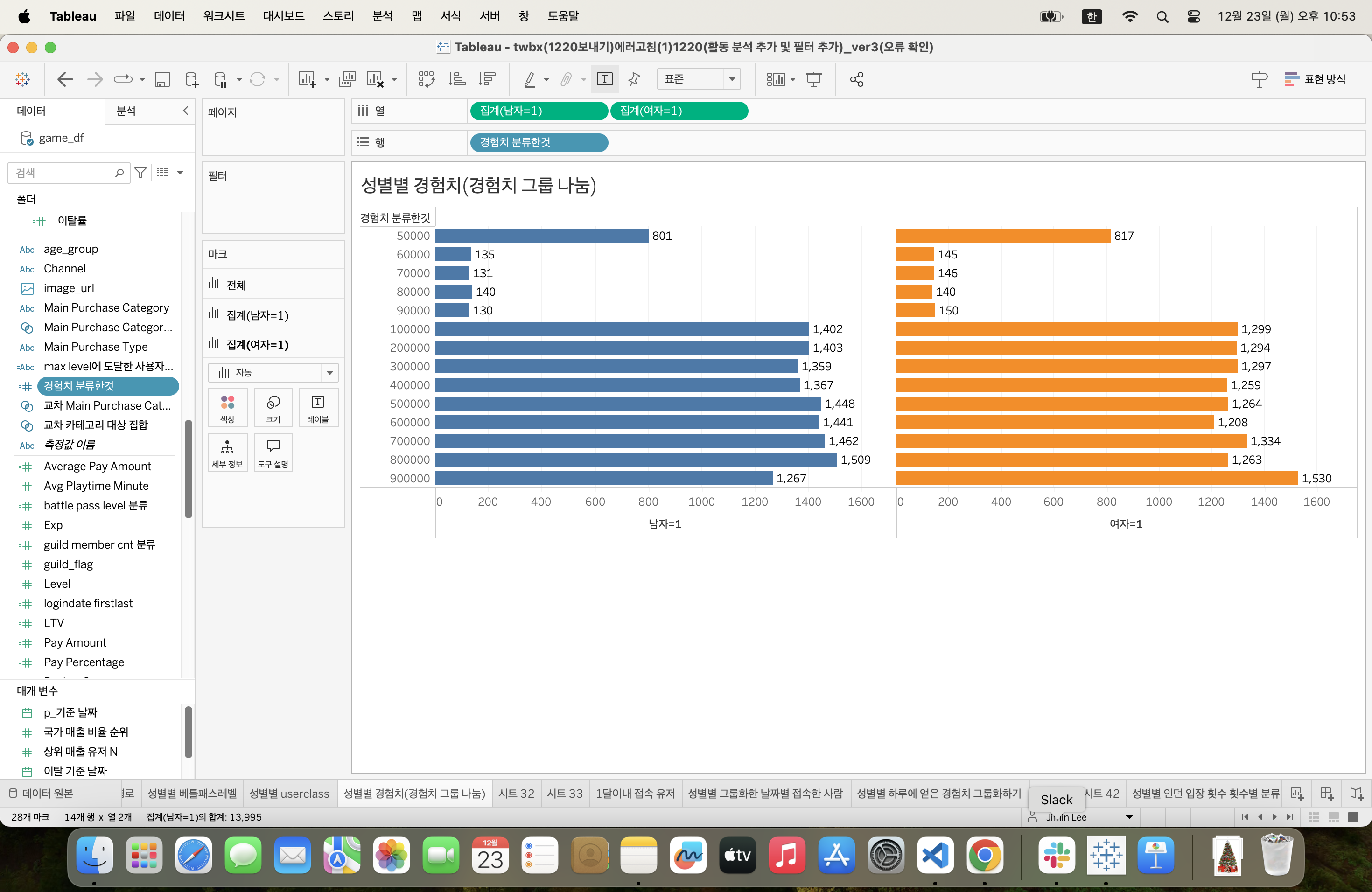Open the 성별별 userclass sheet tab
1372x892 pixels.
289,794
